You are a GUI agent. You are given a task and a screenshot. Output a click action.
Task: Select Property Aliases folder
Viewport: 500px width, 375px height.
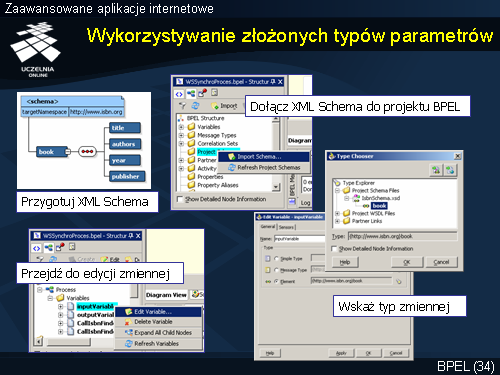tap(213, 185)
